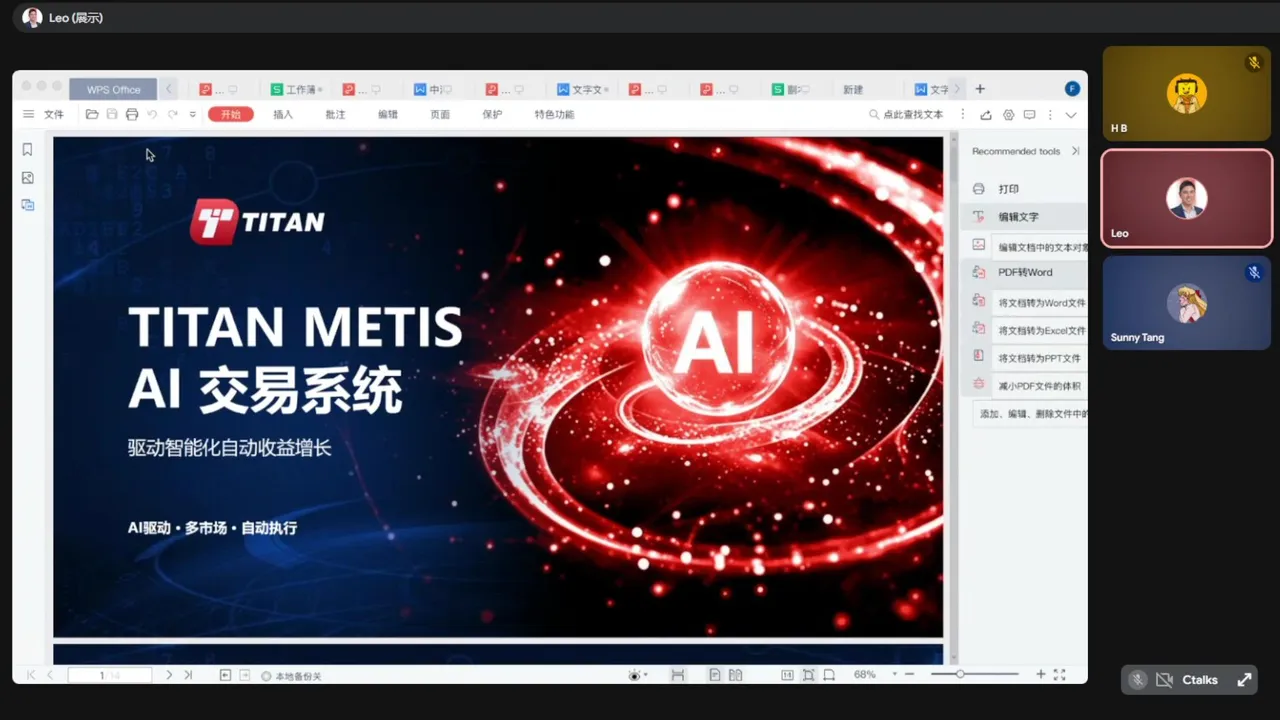Screen dimensions: 1280x720
Task: Collapse the Recommended tools panel
Action: point(1075,151)
